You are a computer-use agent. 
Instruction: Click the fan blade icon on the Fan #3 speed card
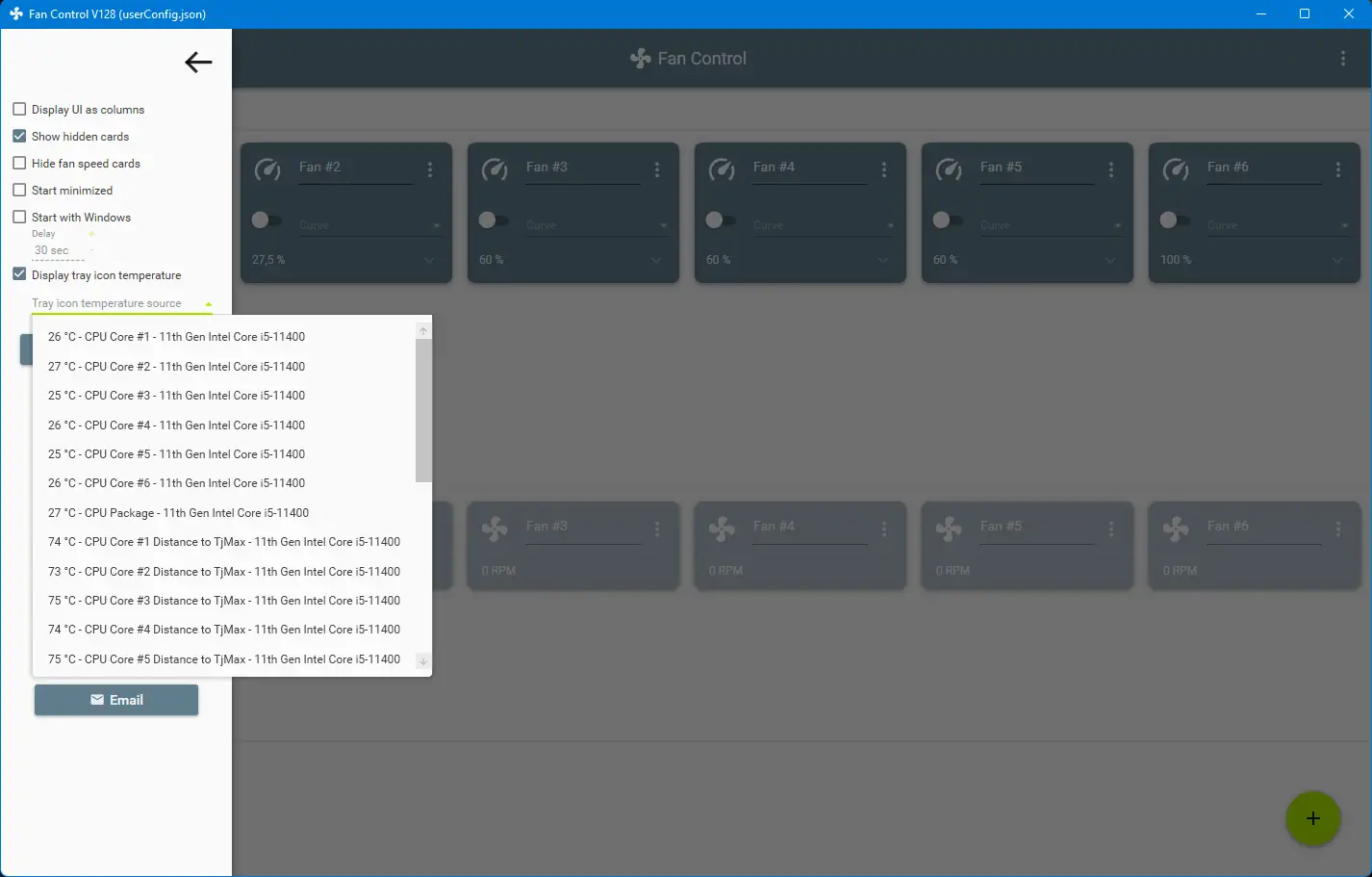pyautogui.click(x=495, y=529)
